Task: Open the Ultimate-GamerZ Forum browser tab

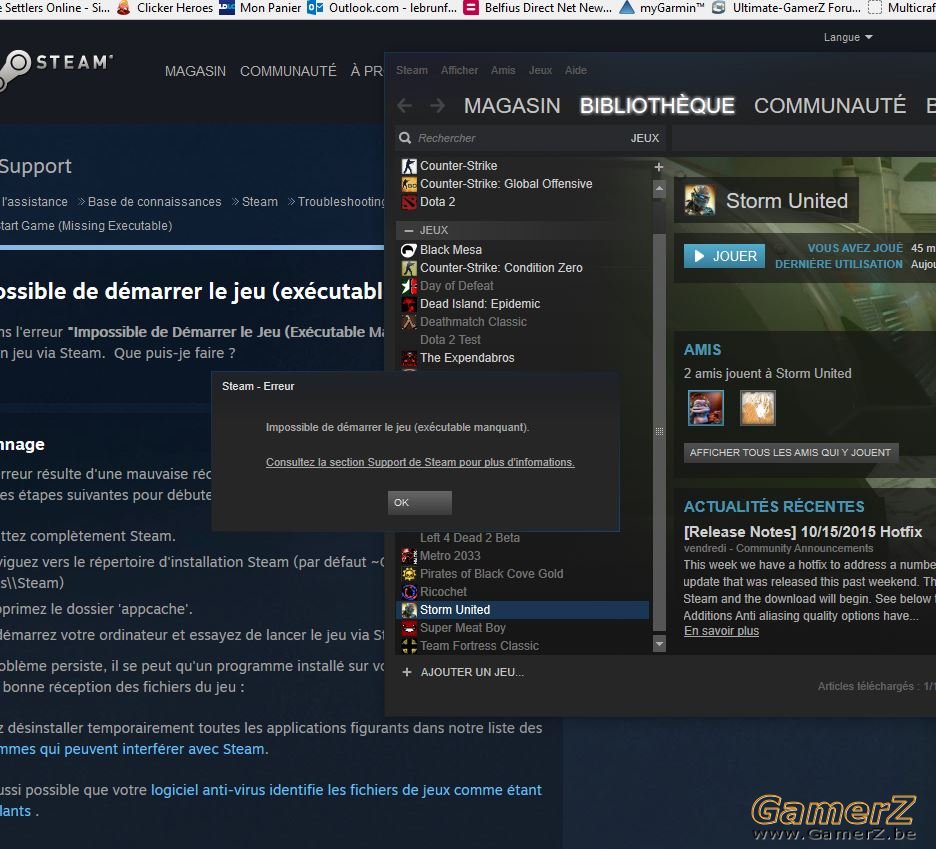Action: [x=787, y=8]
